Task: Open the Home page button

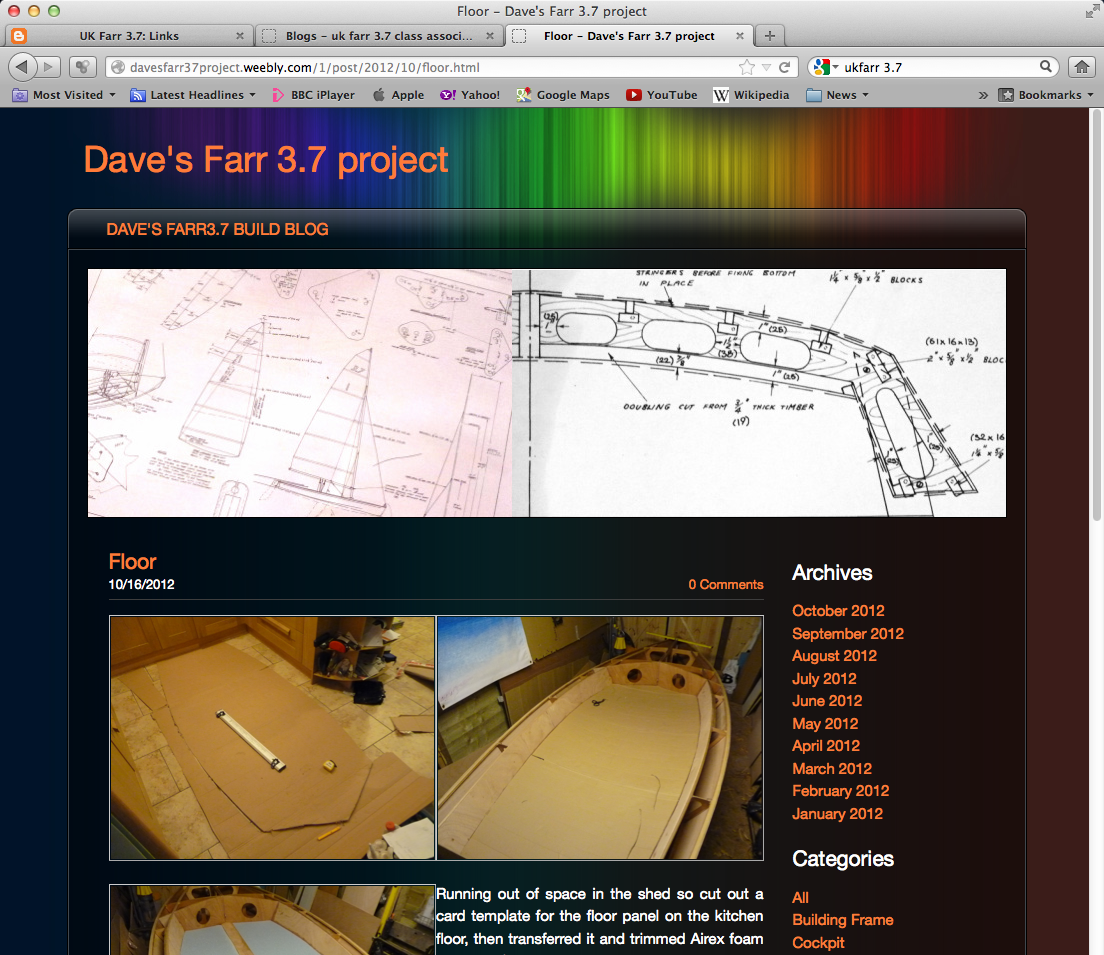Action: click(1081, 67)
